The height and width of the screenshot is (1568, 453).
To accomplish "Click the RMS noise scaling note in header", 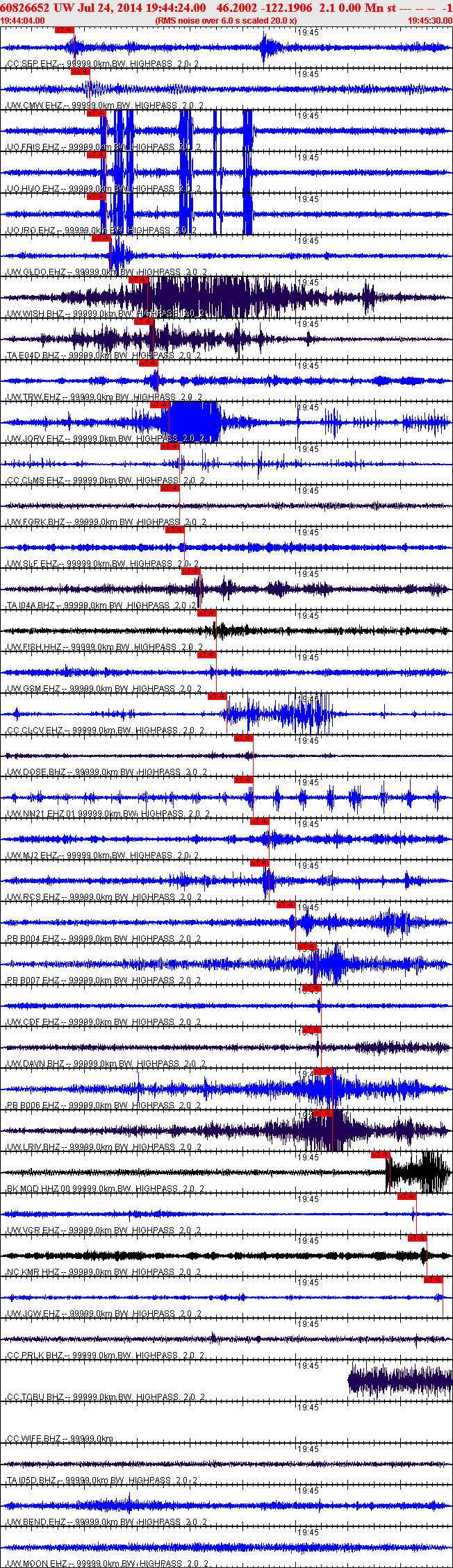I will click(226, 20).
